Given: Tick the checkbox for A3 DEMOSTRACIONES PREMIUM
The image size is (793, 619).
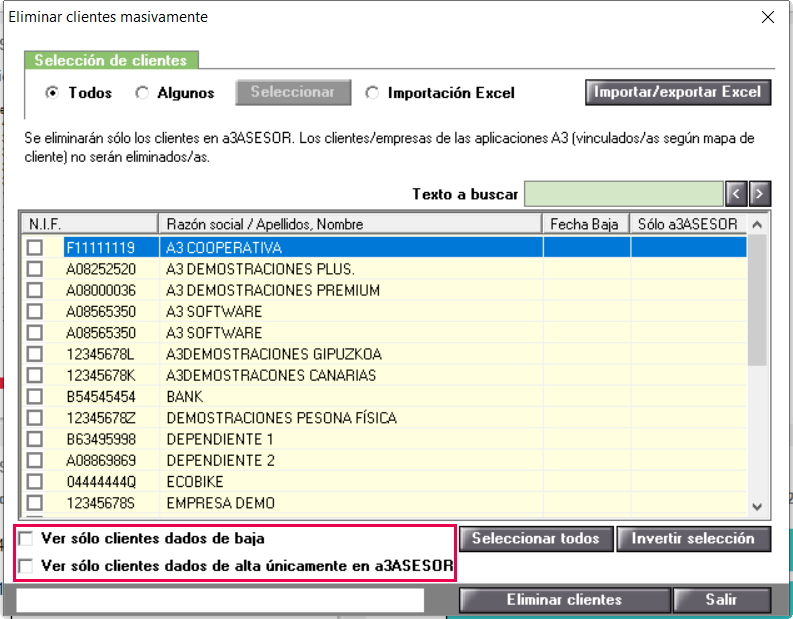Looking at the screenshot, I should [35, 290].
